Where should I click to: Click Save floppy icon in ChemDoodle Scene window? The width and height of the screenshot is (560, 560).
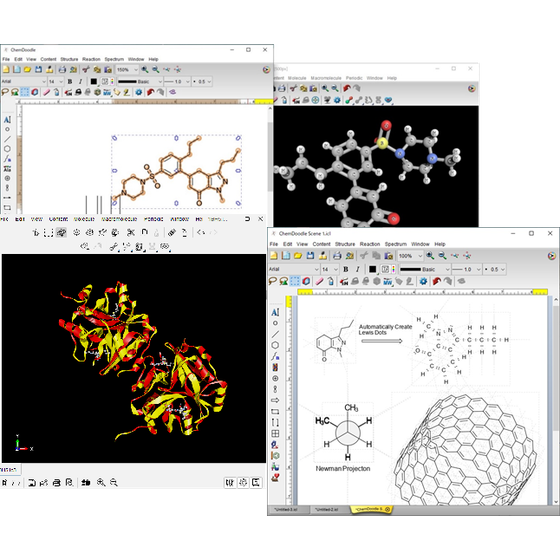[x=310, y=255]
